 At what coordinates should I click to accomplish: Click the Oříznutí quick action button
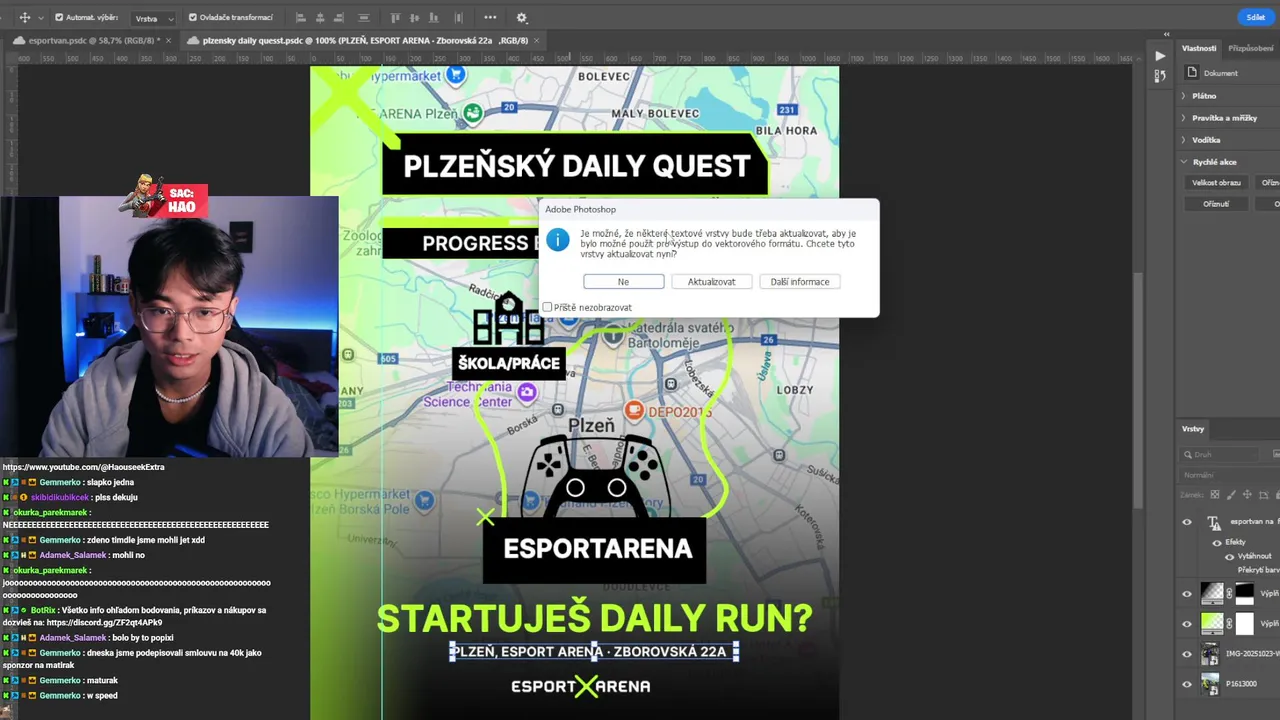click(1216, 204)
